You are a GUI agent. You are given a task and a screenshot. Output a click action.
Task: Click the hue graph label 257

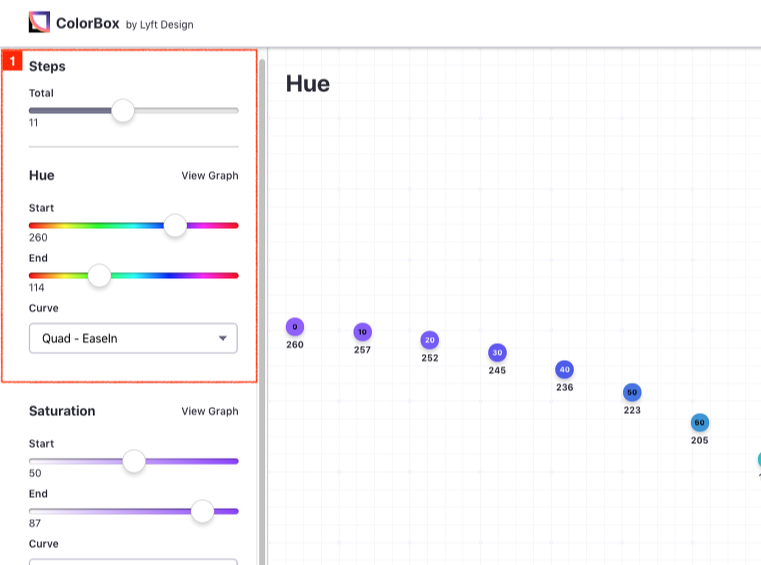pyautogui.click(x=363, y=350)
